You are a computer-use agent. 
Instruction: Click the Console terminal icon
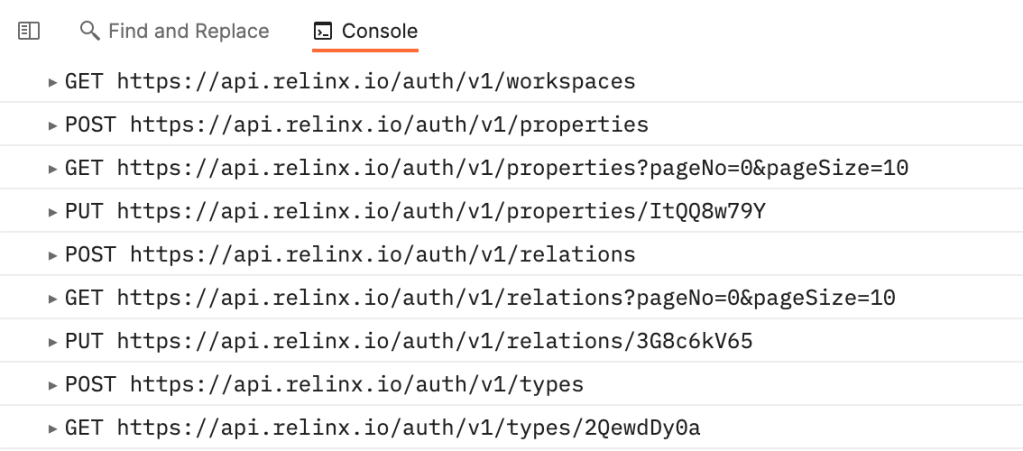pyautogui.click(x=323, y=31)
